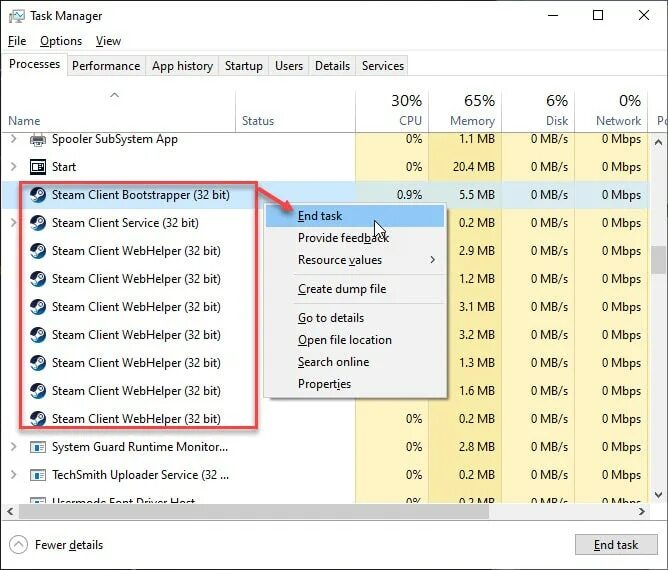Screen dimensions: 668x570
Task: Open the Options menu
Action: coord(61,41)
